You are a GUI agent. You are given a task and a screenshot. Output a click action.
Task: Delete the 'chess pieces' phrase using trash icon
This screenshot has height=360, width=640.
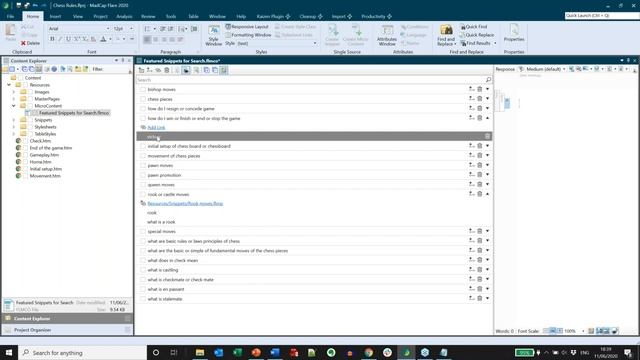click(480, 99)
